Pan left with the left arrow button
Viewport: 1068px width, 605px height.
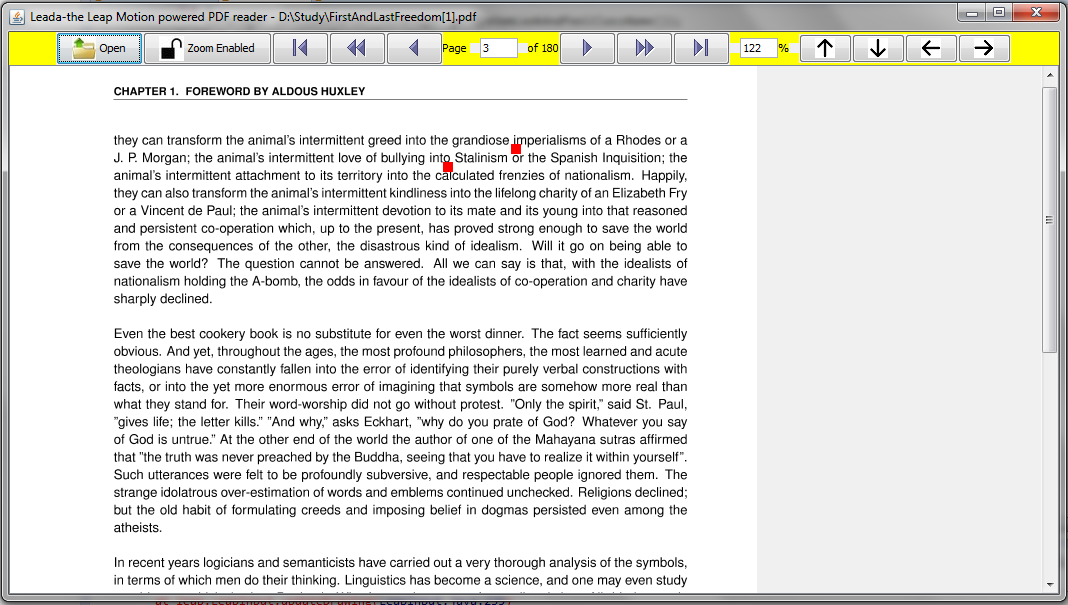(x=931, y=48)
